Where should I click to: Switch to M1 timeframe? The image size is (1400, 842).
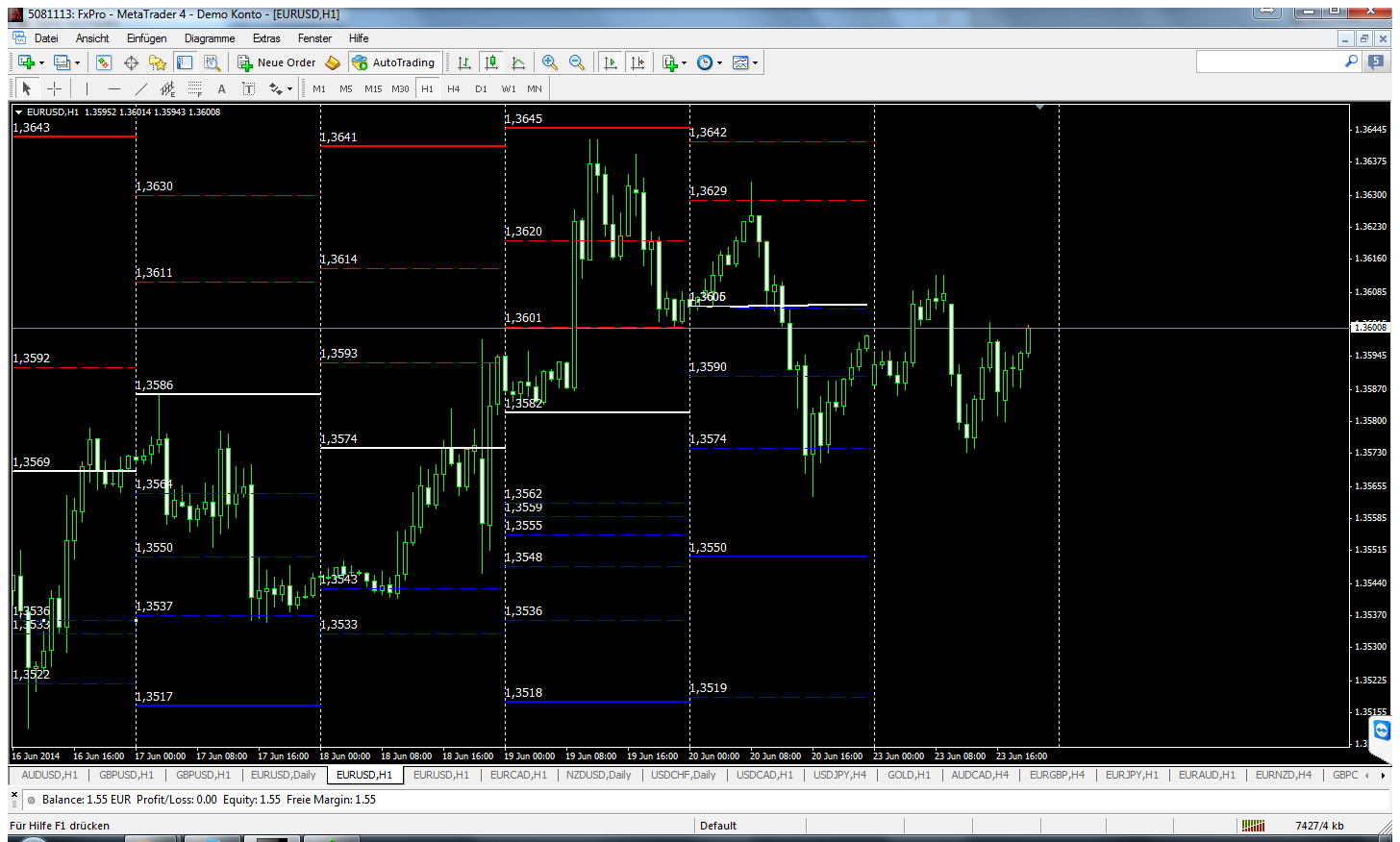pos(319,88)
